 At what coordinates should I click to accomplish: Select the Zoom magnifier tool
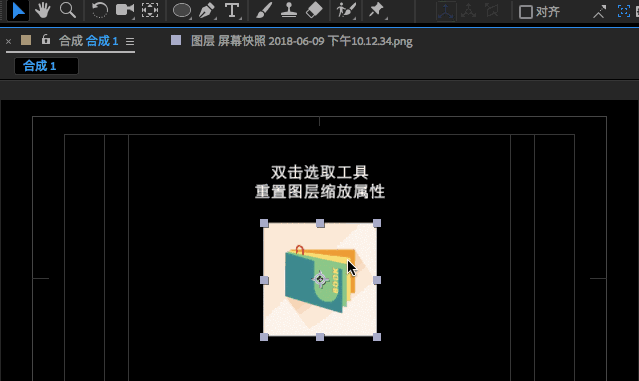pos(68,11)
